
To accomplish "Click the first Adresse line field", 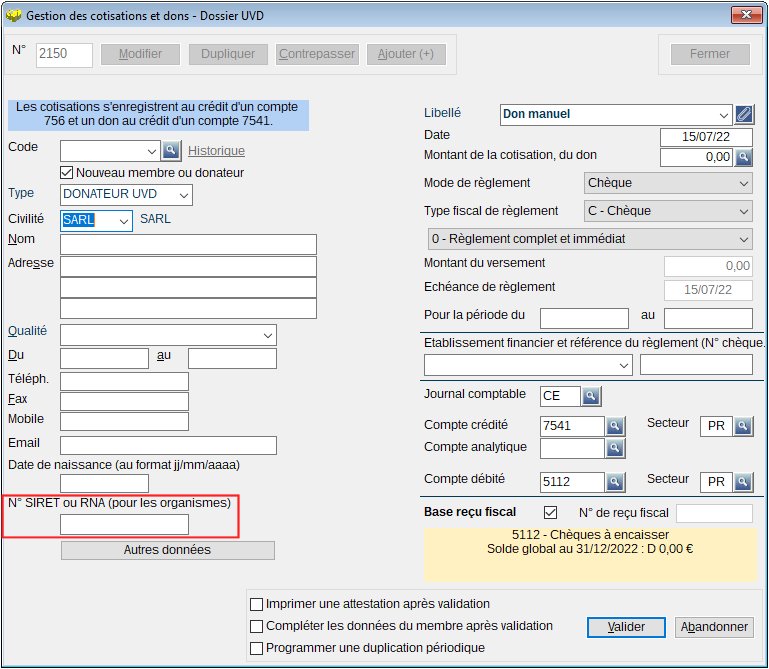I will (x=188, y=267).
